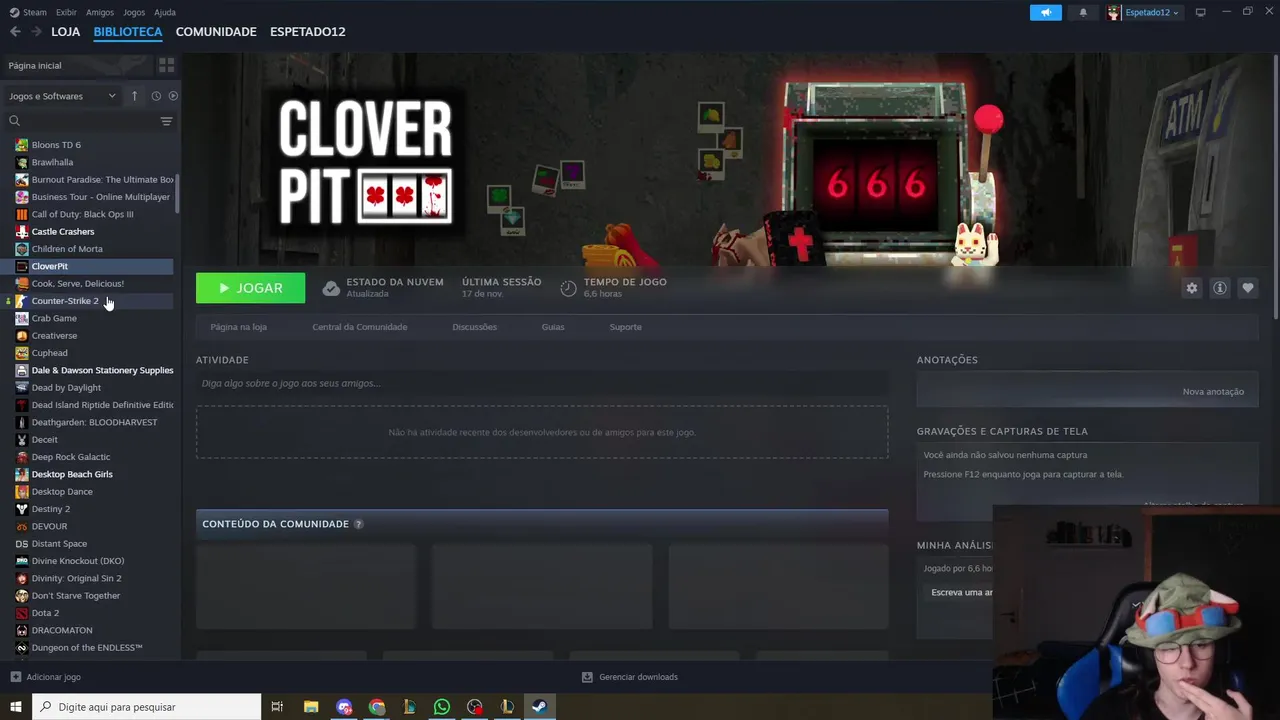Click the Crab Game icon
The image size is (1280, 720).
pos(22,318)
